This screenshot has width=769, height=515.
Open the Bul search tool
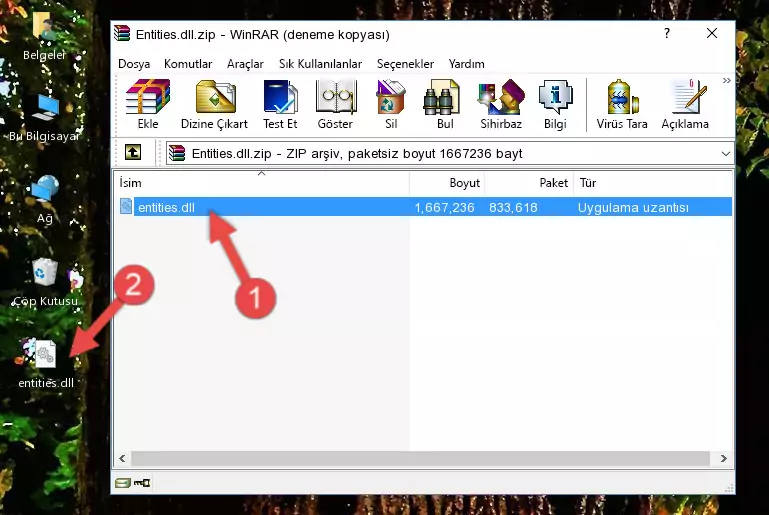444,104
